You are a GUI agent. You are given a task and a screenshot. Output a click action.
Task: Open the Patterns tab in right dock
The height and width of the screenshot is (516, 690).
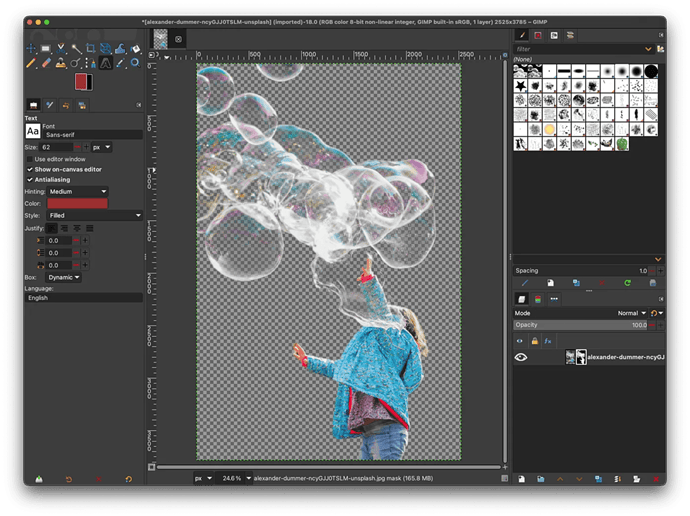point(538,35)
